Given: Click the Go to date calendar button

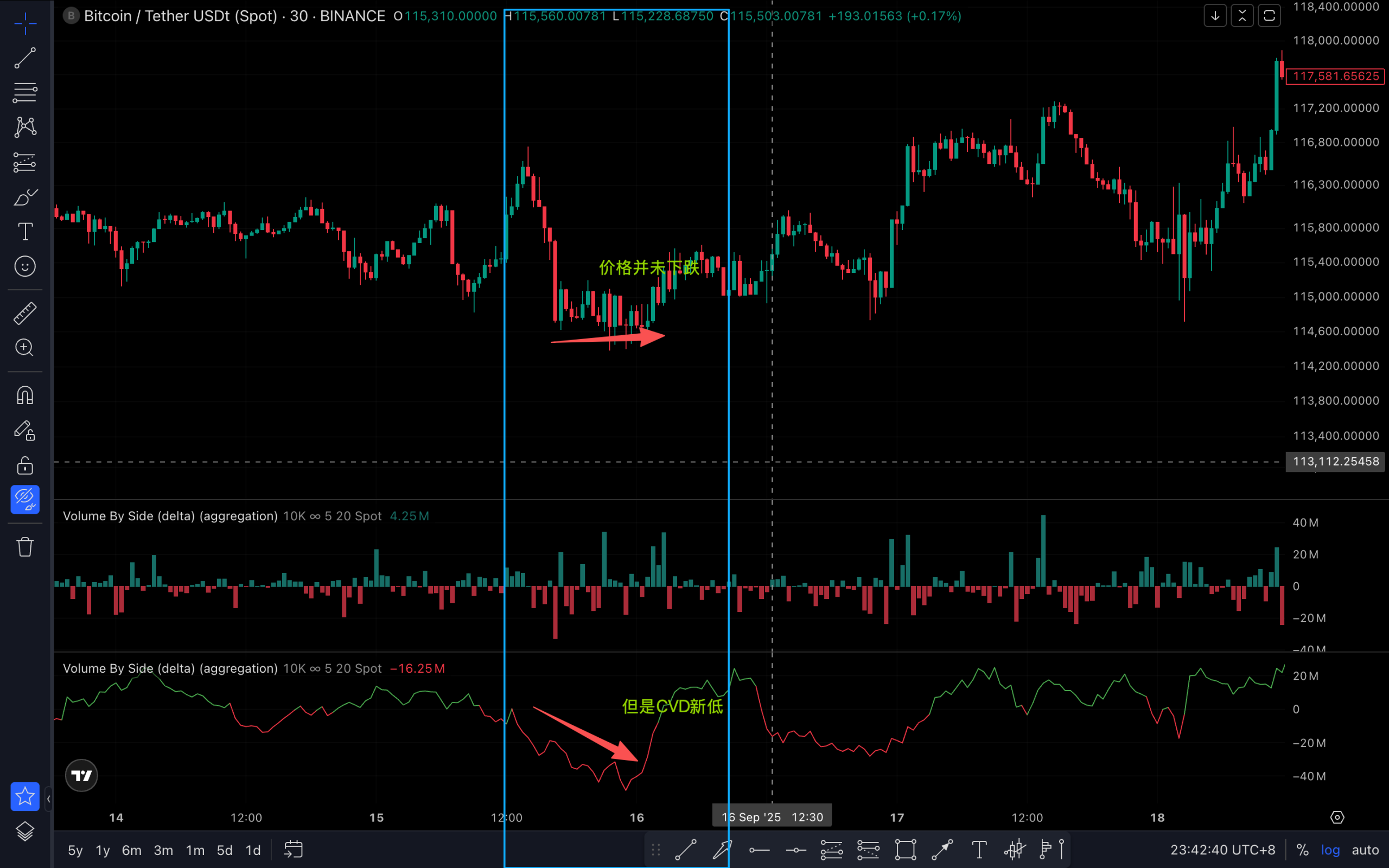Looking at the screenshot, I should tap(294, 850).
